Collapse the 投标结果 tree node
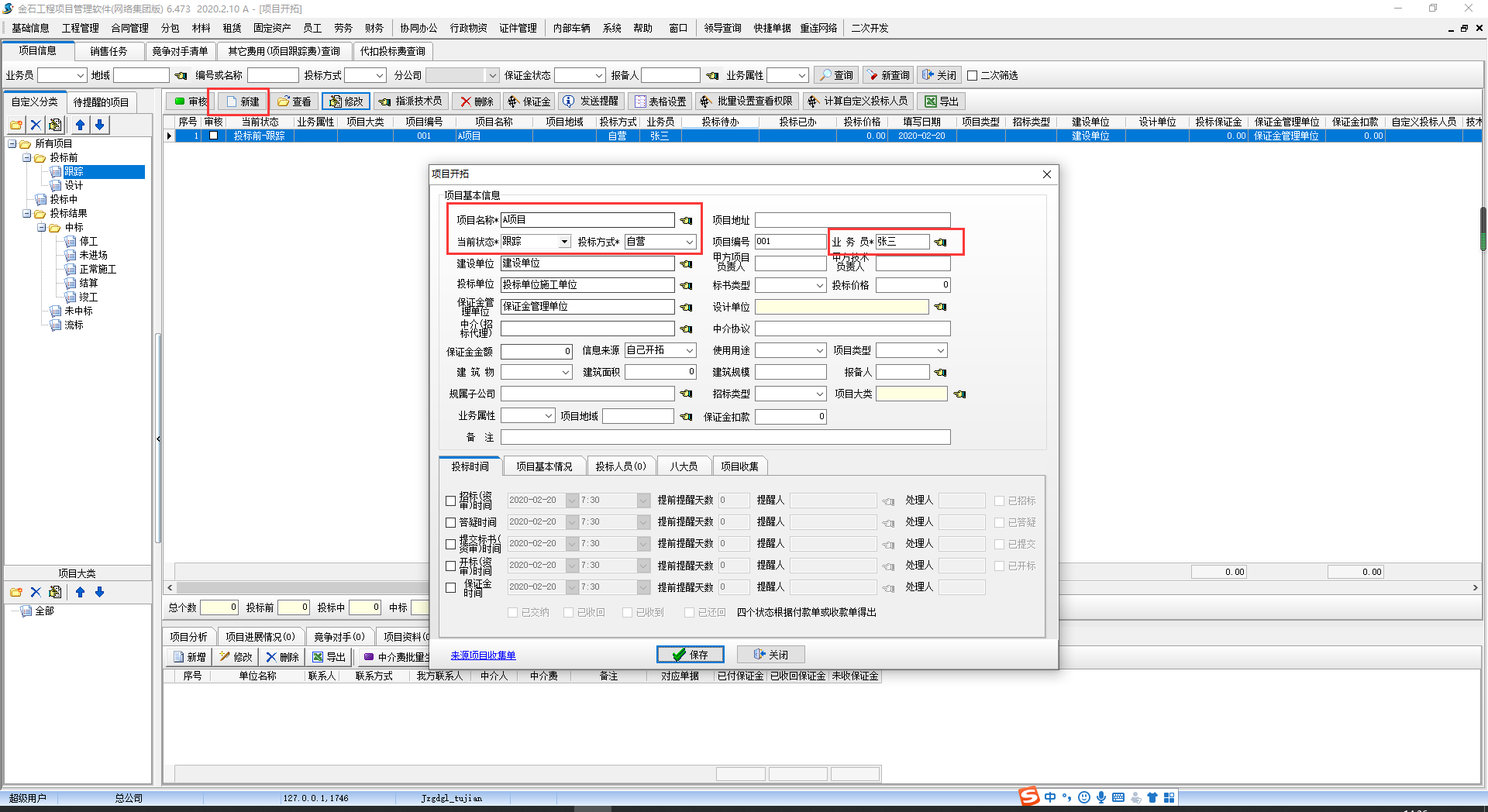Image resolution: width=1488 pixels, height=812 pixels. (x=27, y=214)
